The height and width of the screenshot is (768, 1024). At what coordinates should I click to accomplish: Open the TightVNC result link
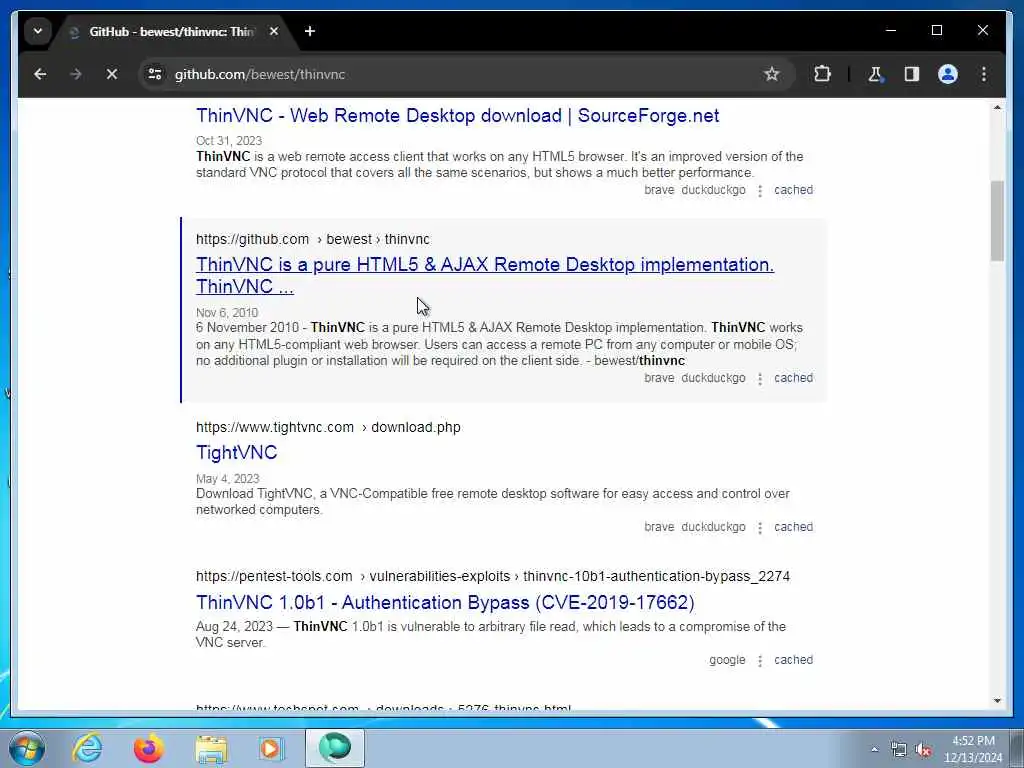(x=236, y=453)
